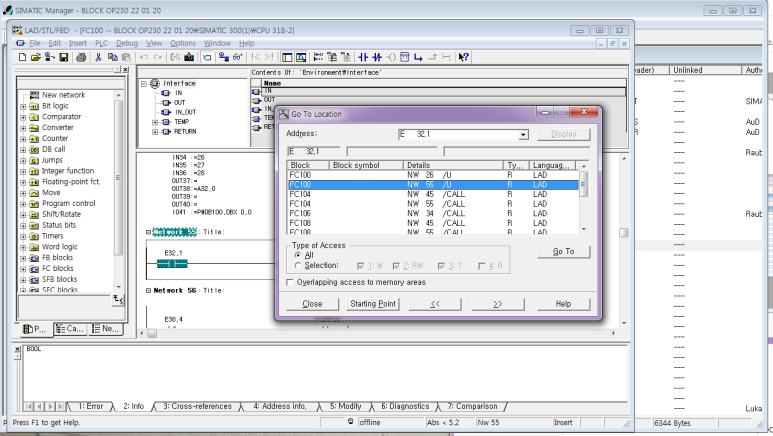Click the horizontal scrollbar thumb in editor
This screenshot has width=773, height=436.
click(152, 333)
